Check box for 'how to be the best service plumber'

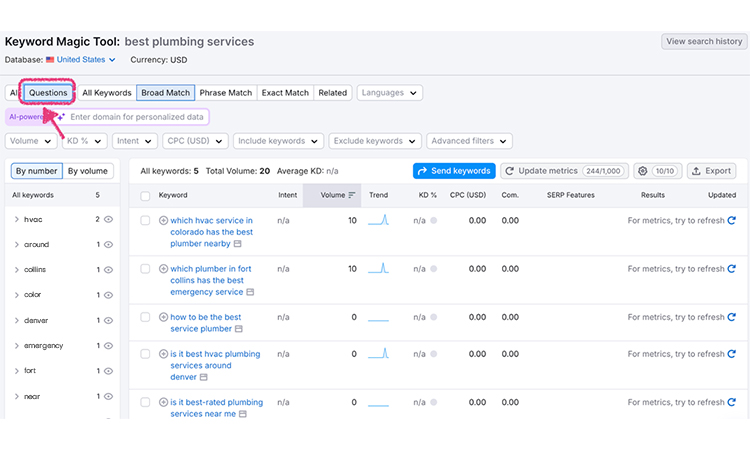(x=145, y=317)
